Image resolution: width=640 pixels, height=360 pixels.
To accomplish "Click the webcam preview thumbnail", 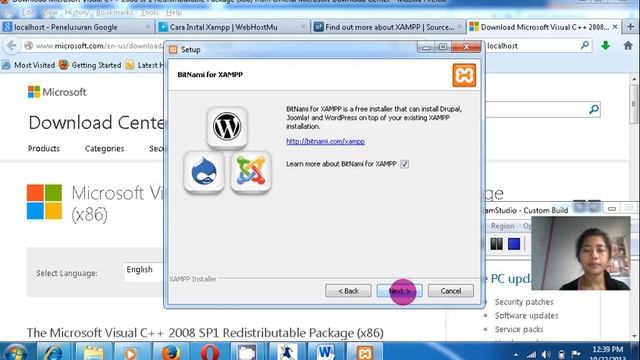I will click(580, 253).
